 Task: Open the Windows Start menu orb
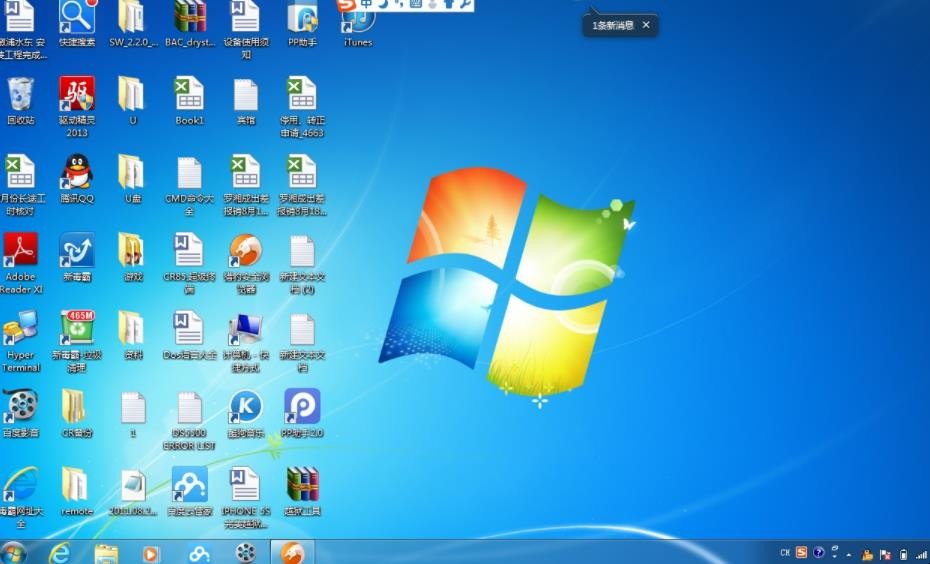tap(14, 553)
